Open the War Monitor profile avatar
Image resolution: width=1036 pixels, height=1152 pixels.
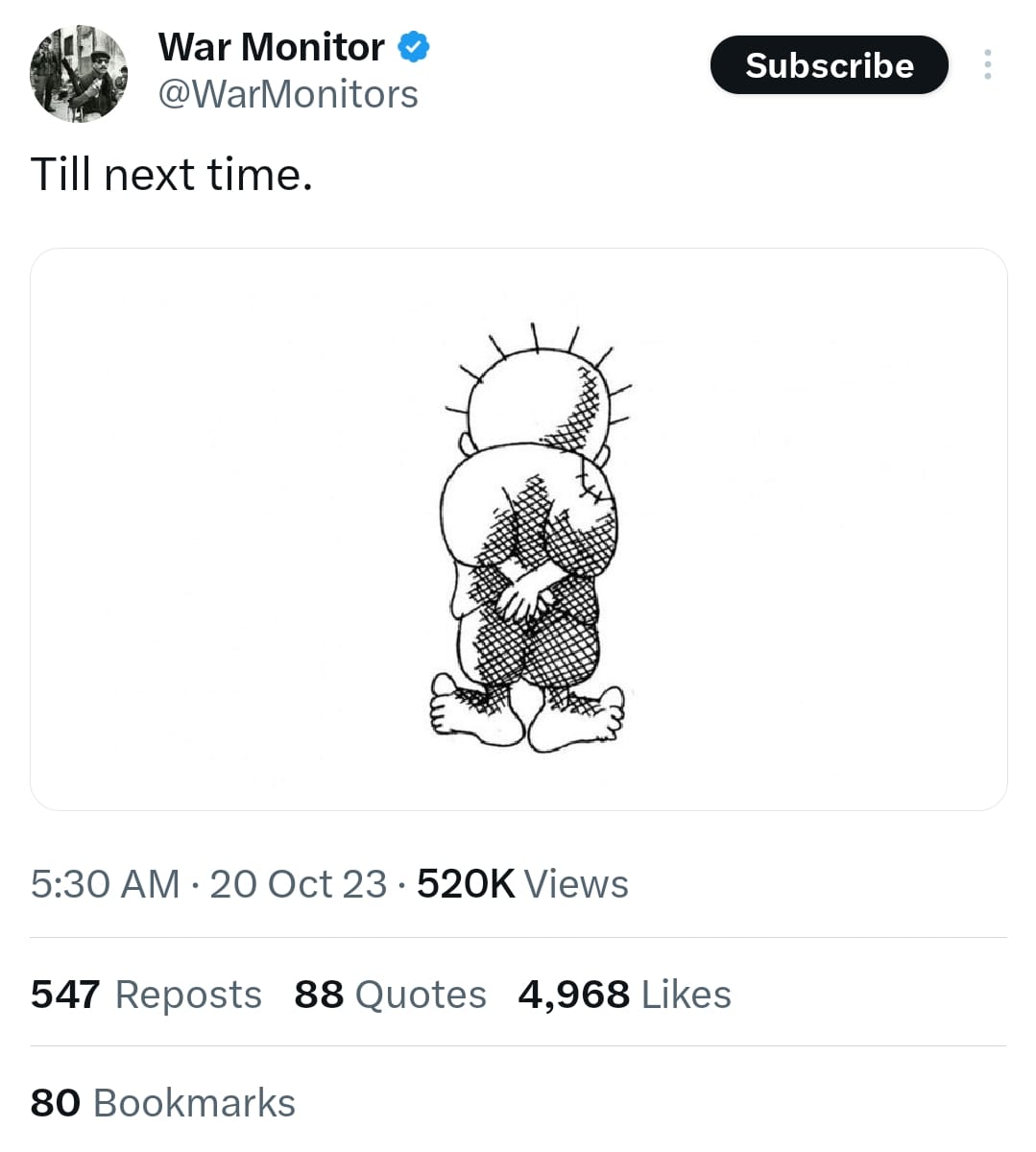pyautogui.click(x=79, y=74)
